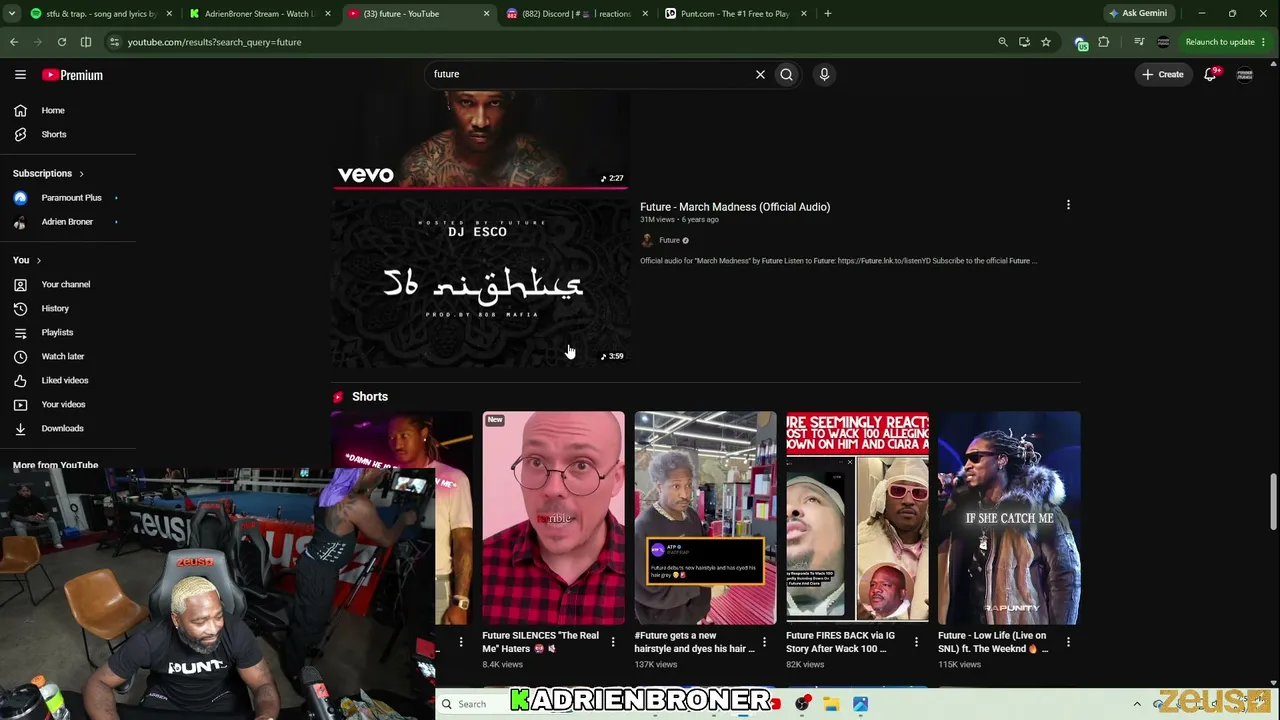Open the YouTube account avatar menu
1280x720 pixels.
coord(1245,74)
